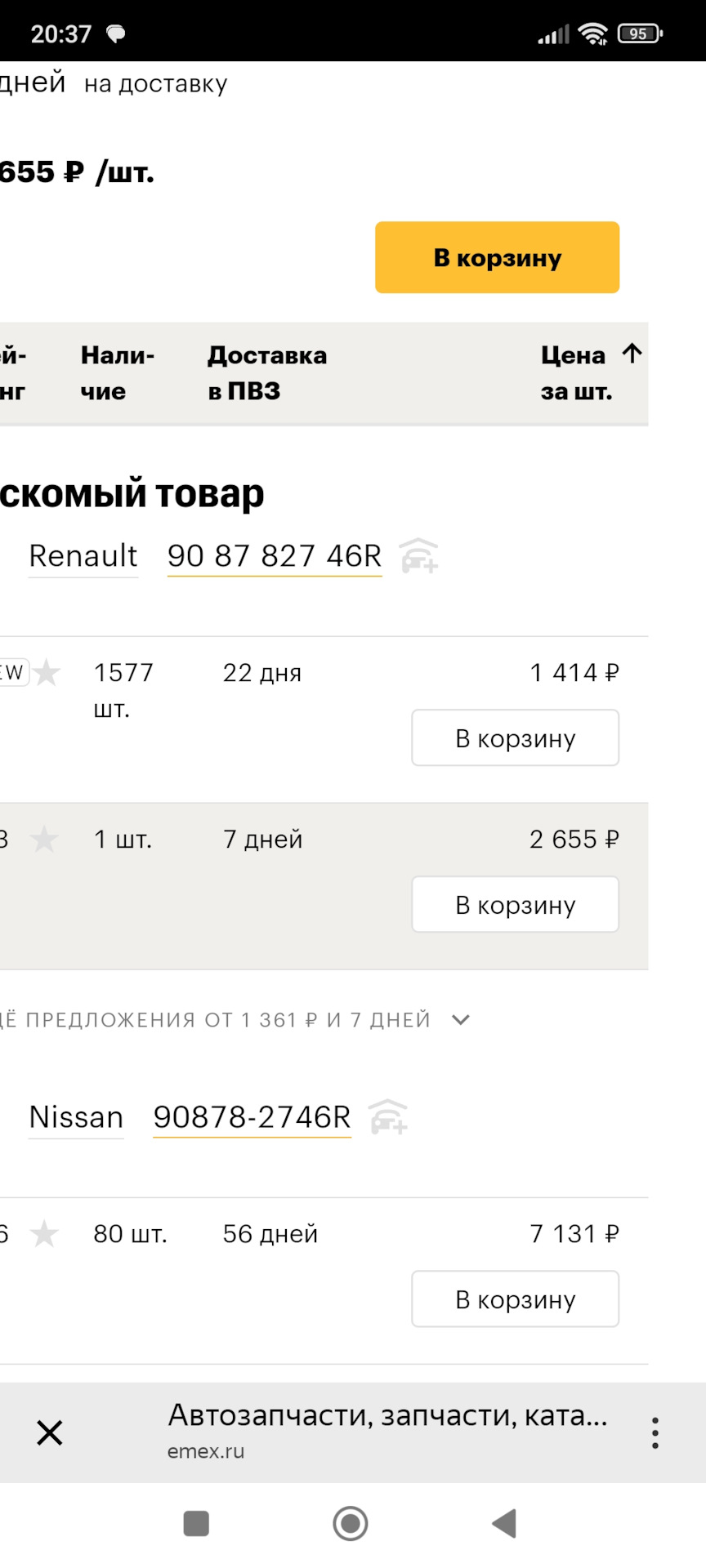This screenshot has height=1568, width=706.
Task: Open the browser three-dot menu
Action: click(655, 1433)
